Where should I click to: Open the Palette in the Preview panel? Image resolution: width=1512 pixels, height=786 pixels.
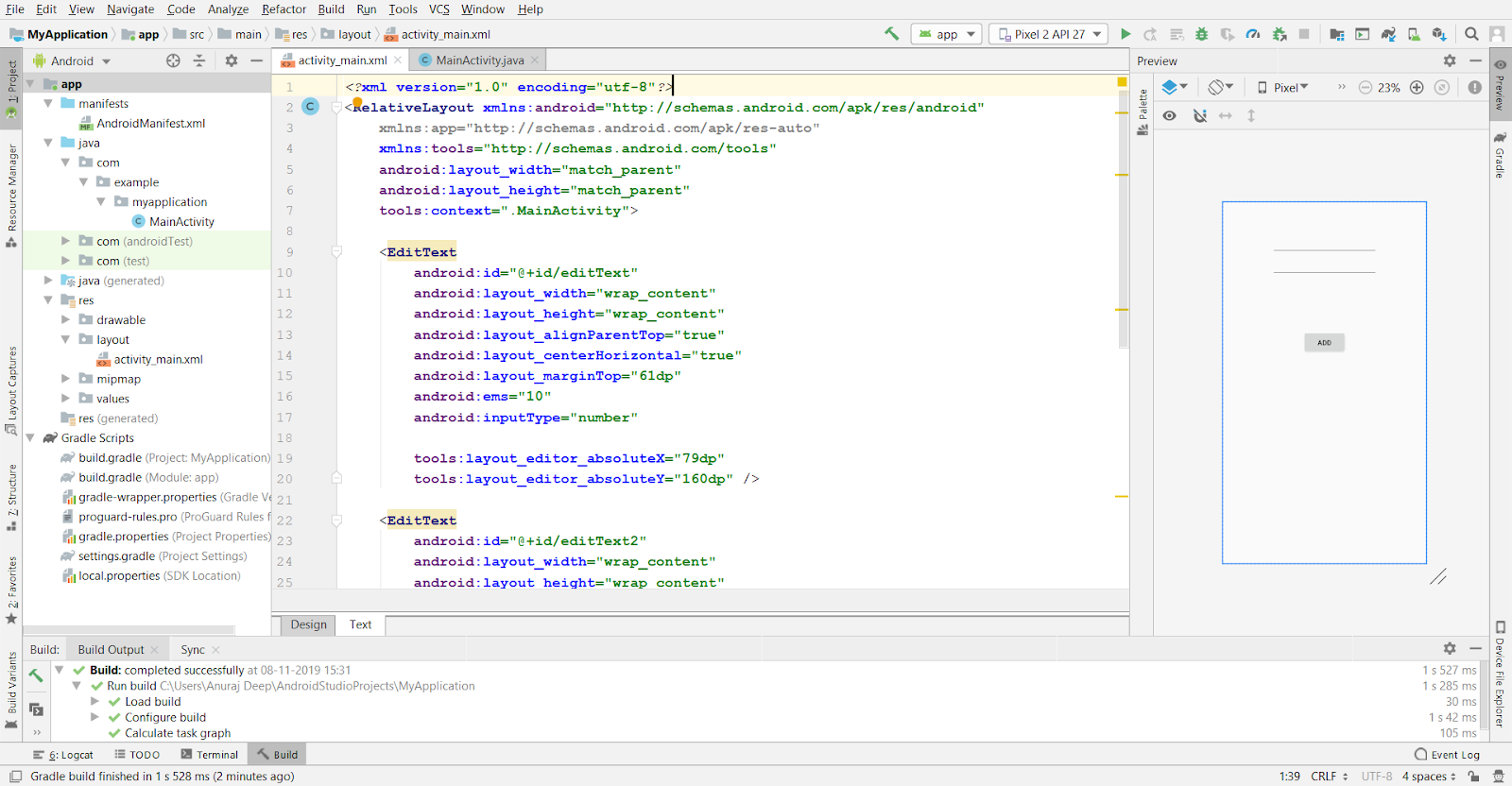(1143, 111)
